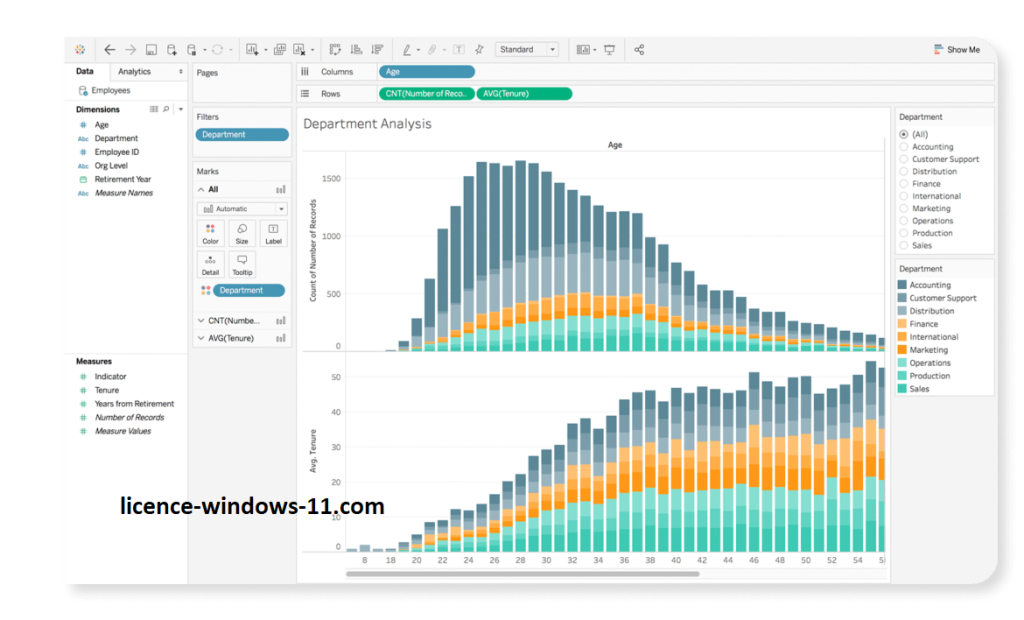This screenshot has height=620, width=1024.
Task: Click the Sort descending toolbar icon
Action: click(377, 49)
